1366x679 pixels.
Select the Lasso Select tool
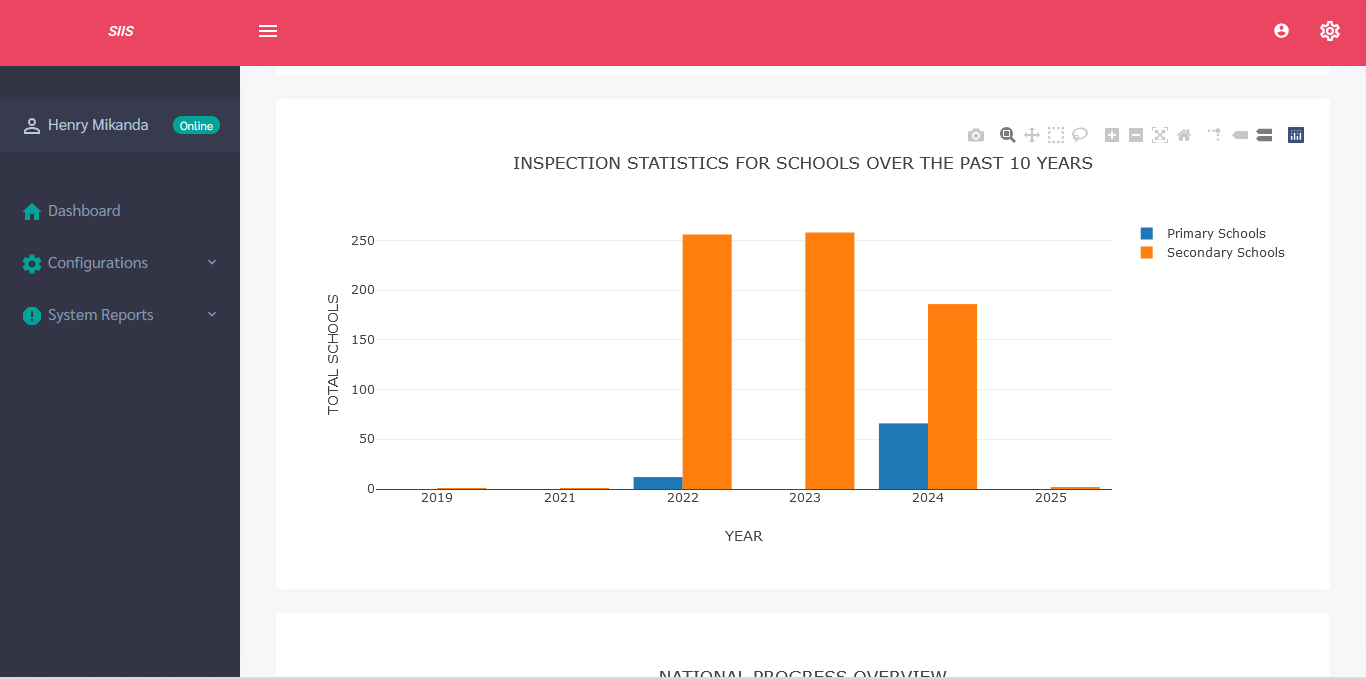click(1080, 135)
